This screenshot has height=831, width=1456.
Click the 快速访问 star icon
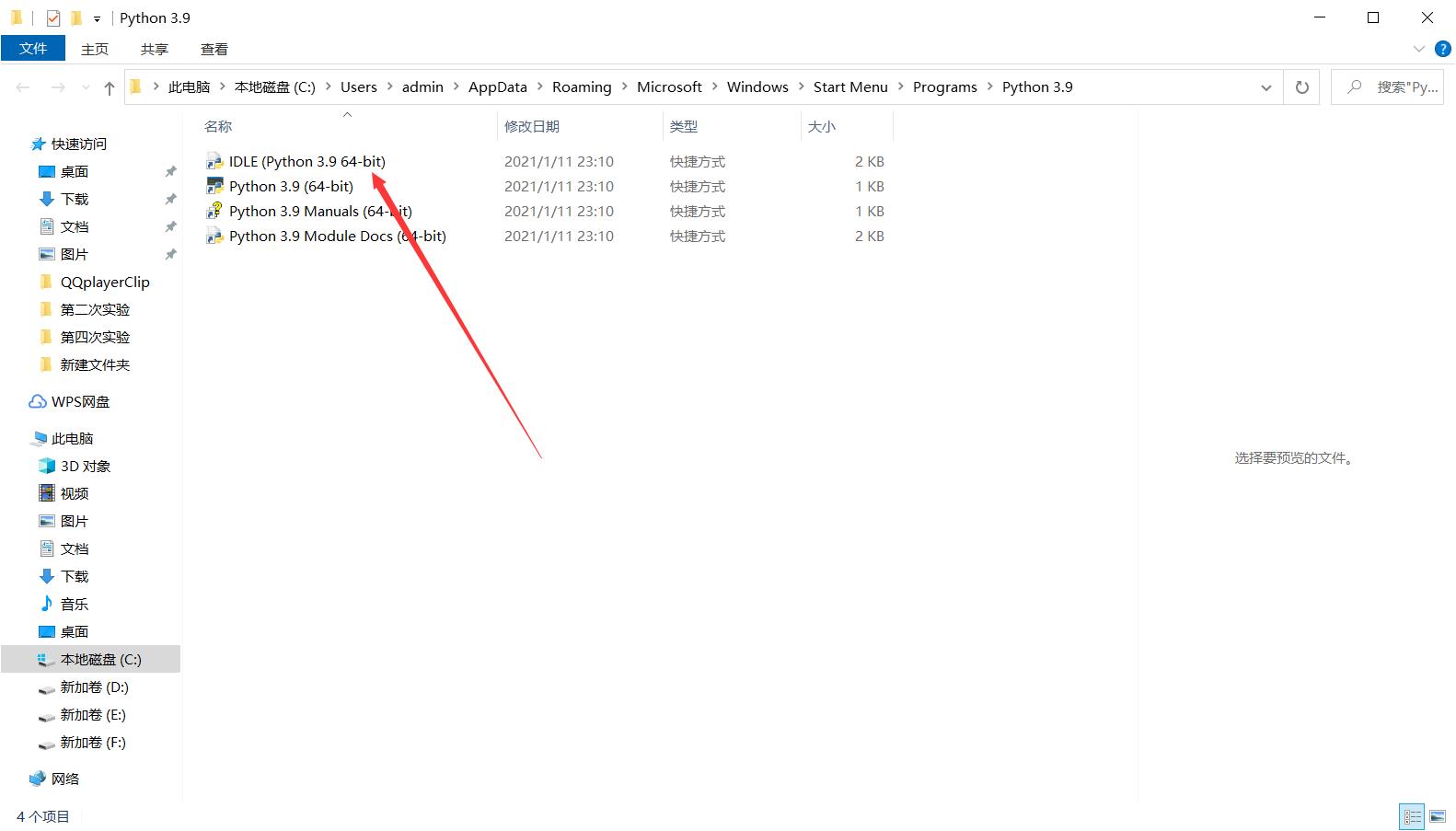click(x=38, y=144)
